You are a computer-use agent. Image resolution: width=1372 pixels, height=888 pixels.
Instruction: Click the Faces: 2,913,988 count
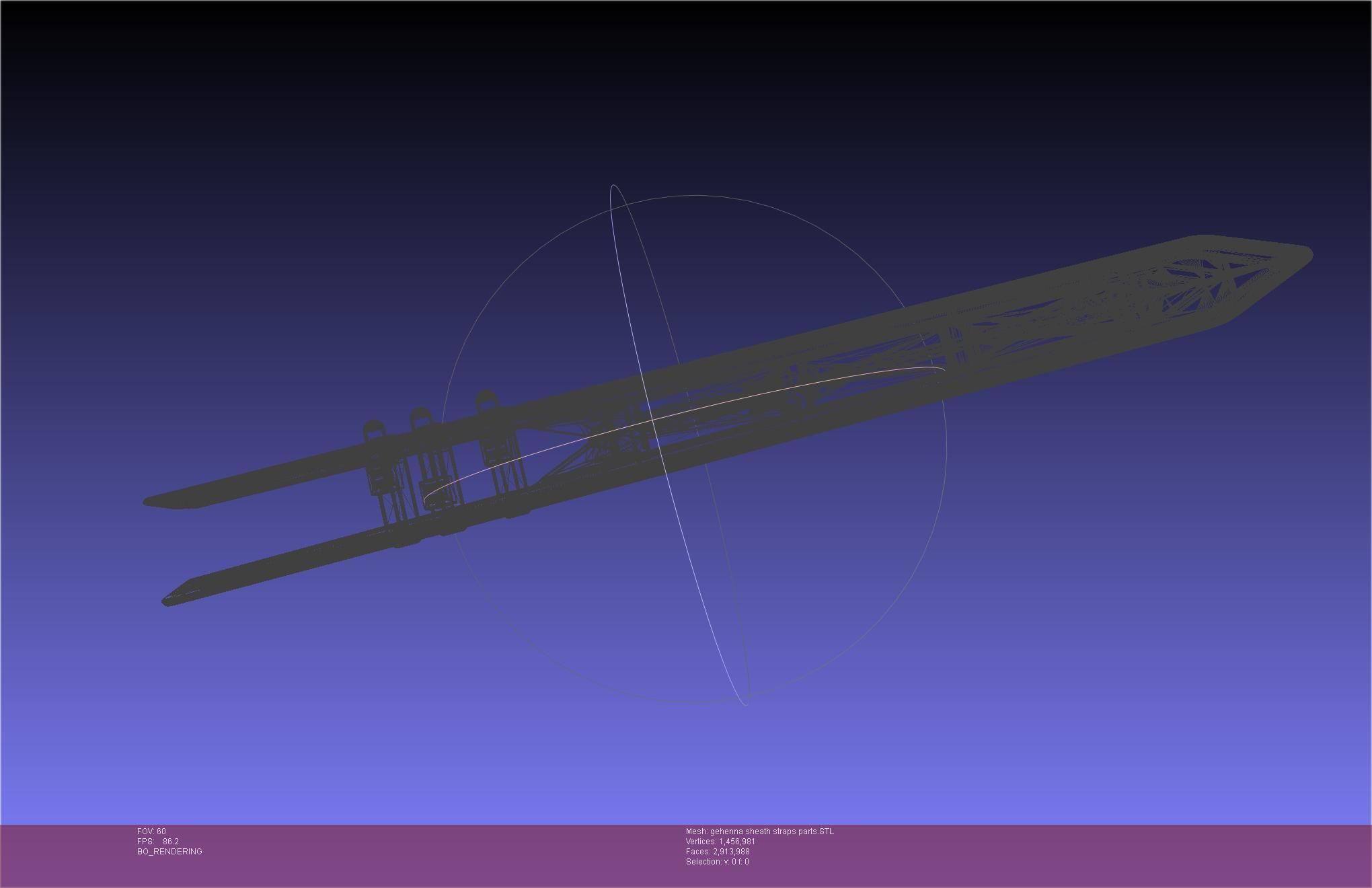click(x=718, y=852)
